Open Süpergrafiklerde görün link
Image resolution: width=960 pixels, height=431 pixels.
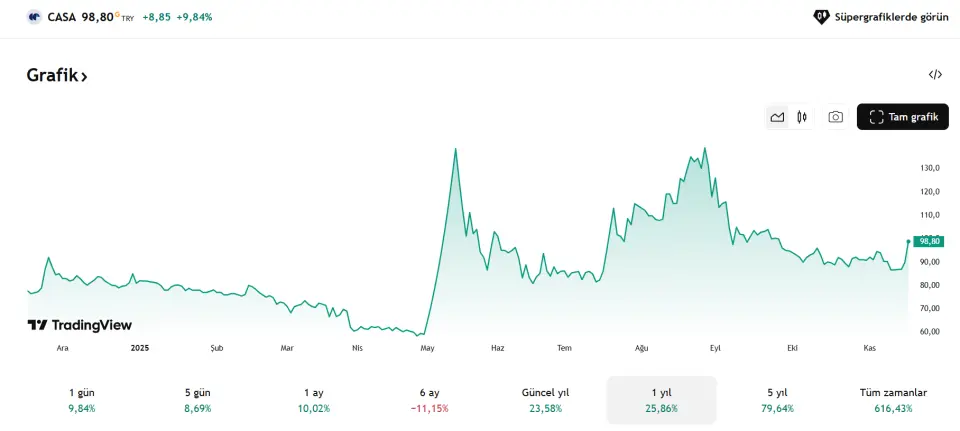point(891,17)
